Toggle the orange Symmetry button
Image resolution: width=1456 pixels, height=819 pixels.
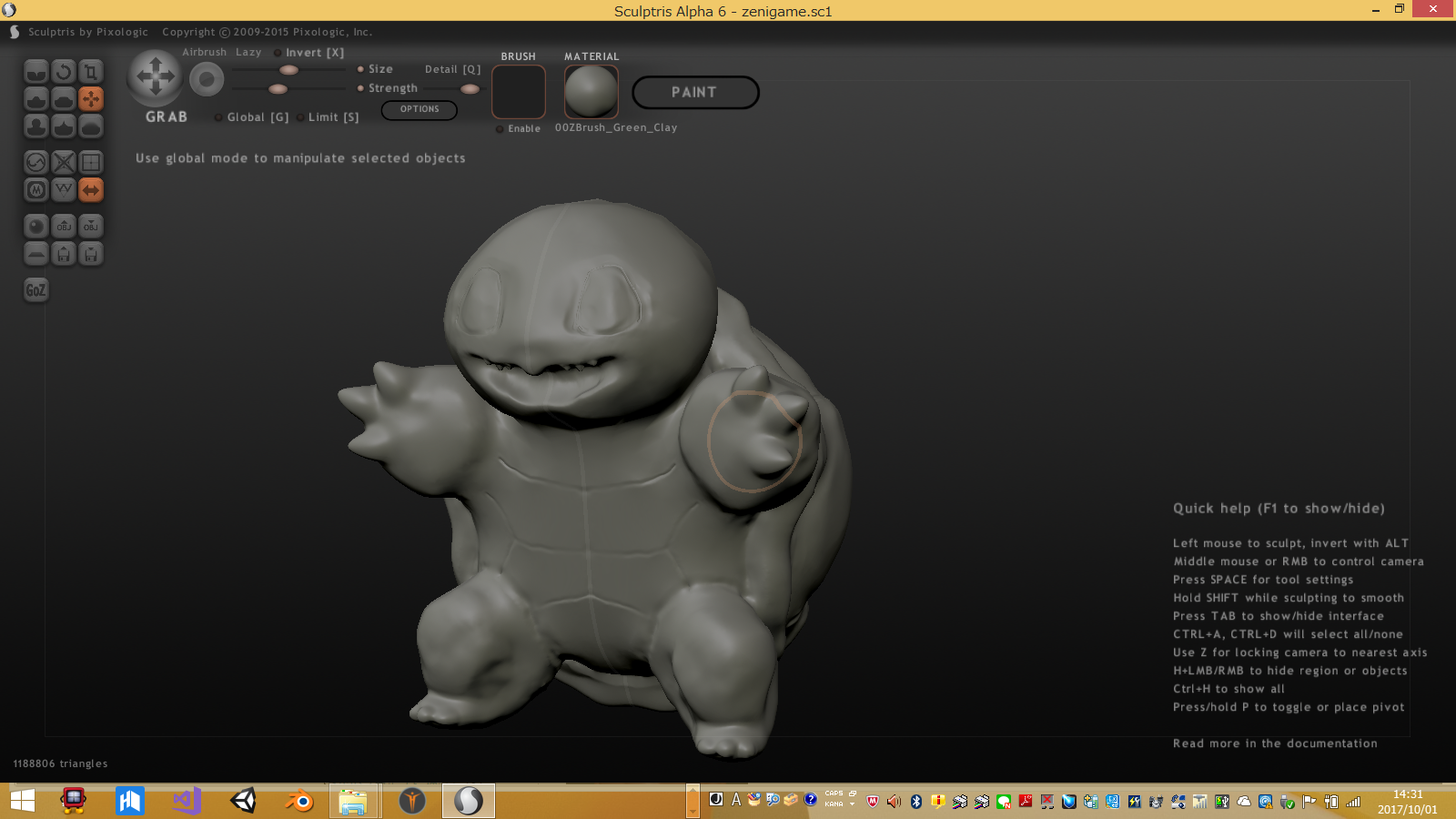(x=91, y=189)
